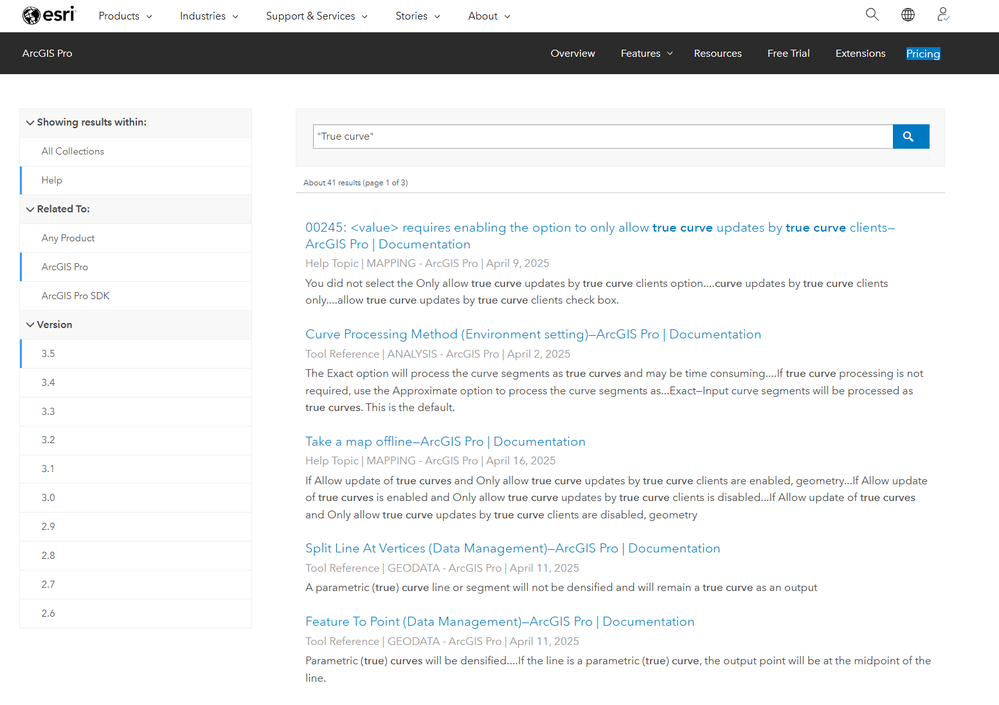Select version 2.6 filter
This screenshot has width=999, height=705.
(136, 613)
